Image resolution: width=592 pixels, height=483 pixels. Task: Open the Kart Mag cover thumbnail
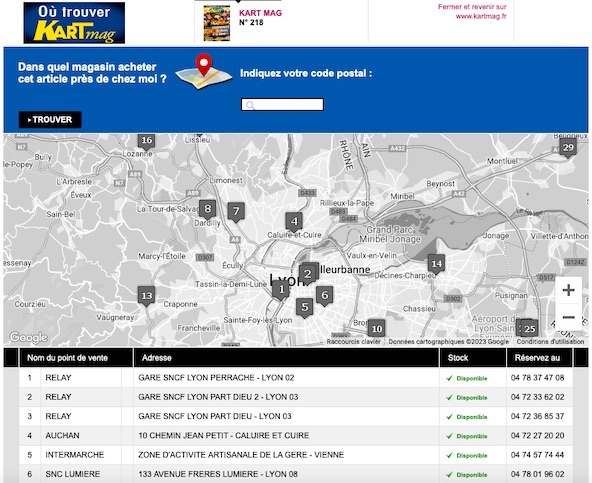point(217,23)
